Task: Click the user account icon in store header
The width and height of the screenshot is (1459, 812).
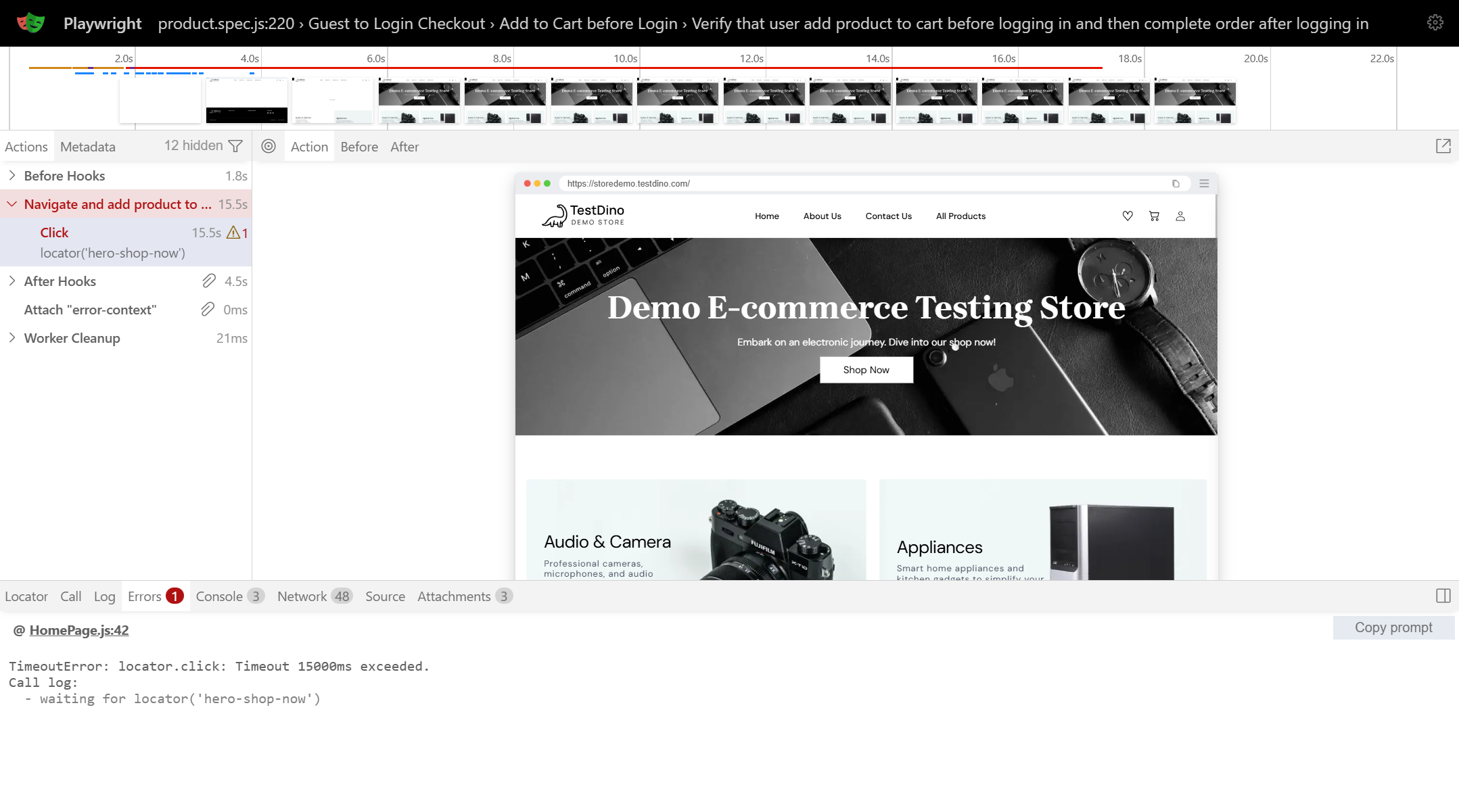Action: [x=1180, y=216]
